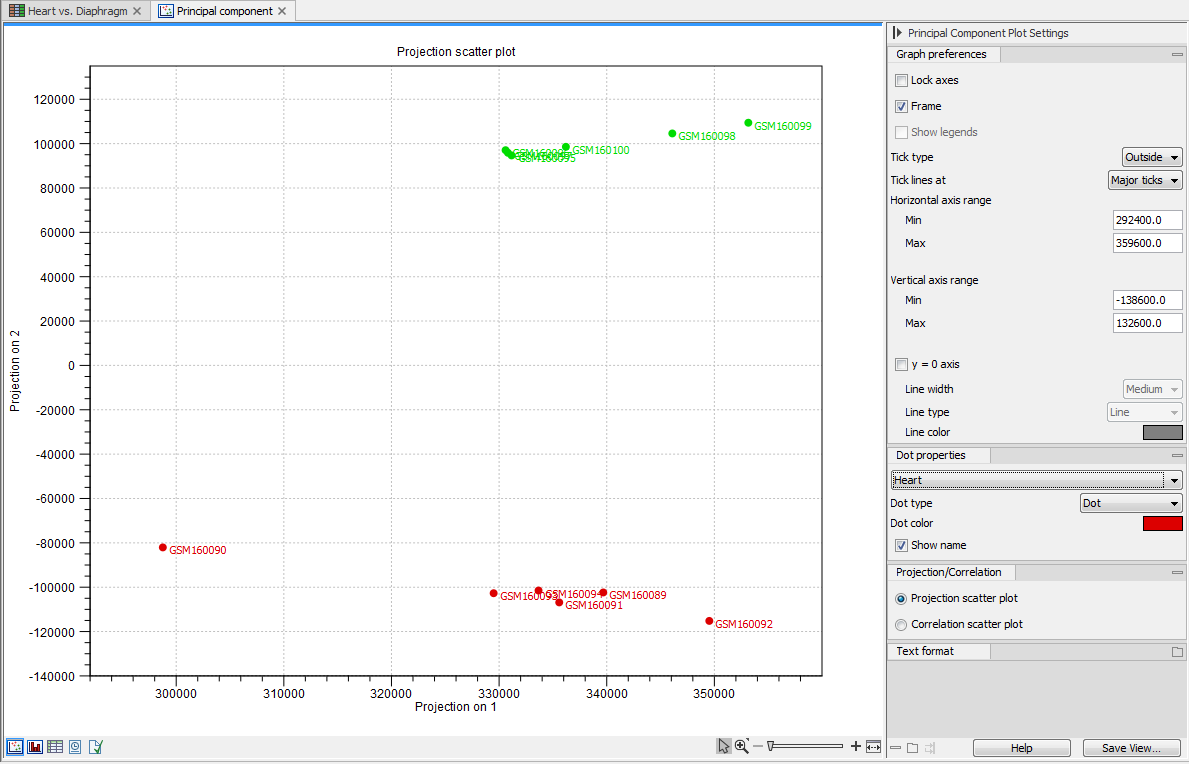
Task: Open the history view icon
Action: (75, 746)
